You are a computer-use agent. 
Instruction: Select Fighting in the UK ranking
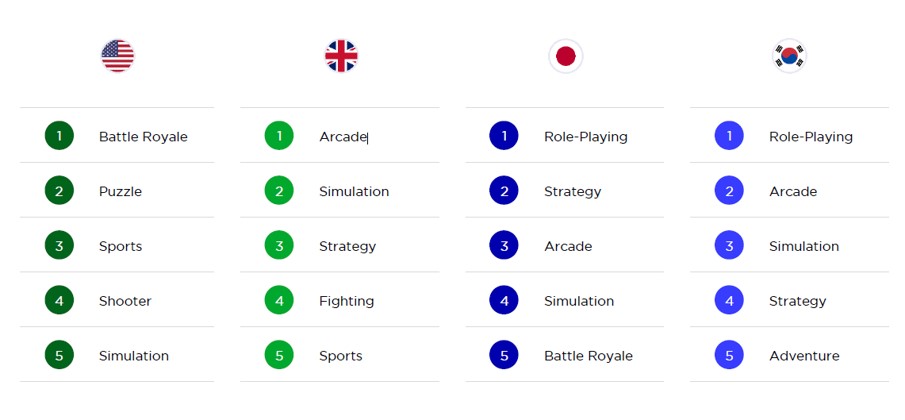pyautogui.click(x=346, y=301)
